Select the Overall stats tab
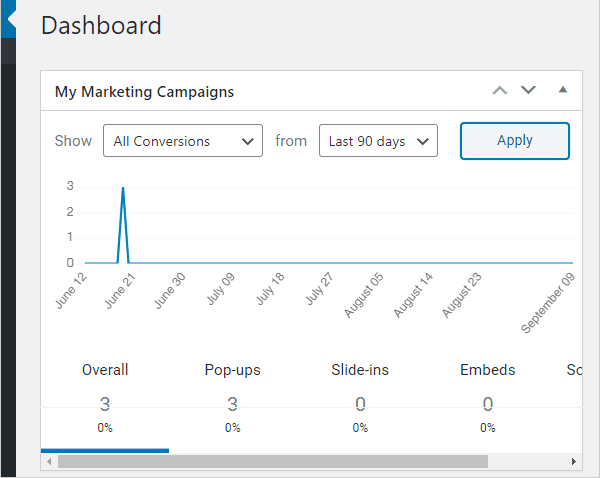The width and height of the screenshot is (600, 478). pos(105,370)
